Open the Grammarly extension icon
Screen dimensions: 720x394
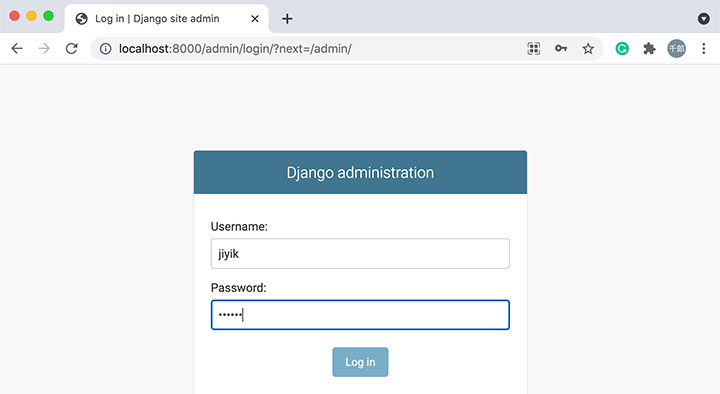click(x=622, y=49)
